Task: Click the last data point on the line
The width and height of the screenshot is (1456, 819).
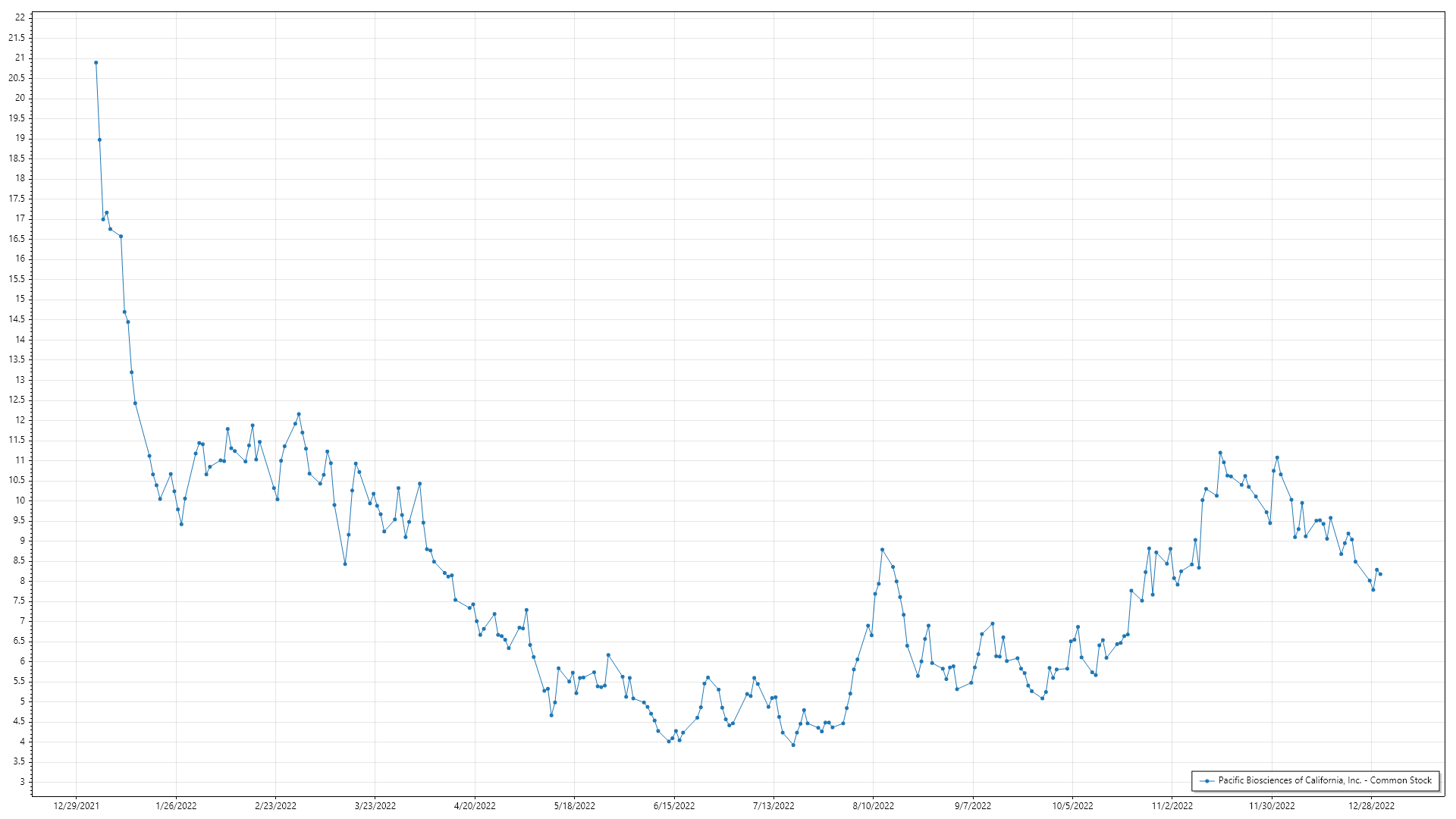Action: (x=1380, y=574)
